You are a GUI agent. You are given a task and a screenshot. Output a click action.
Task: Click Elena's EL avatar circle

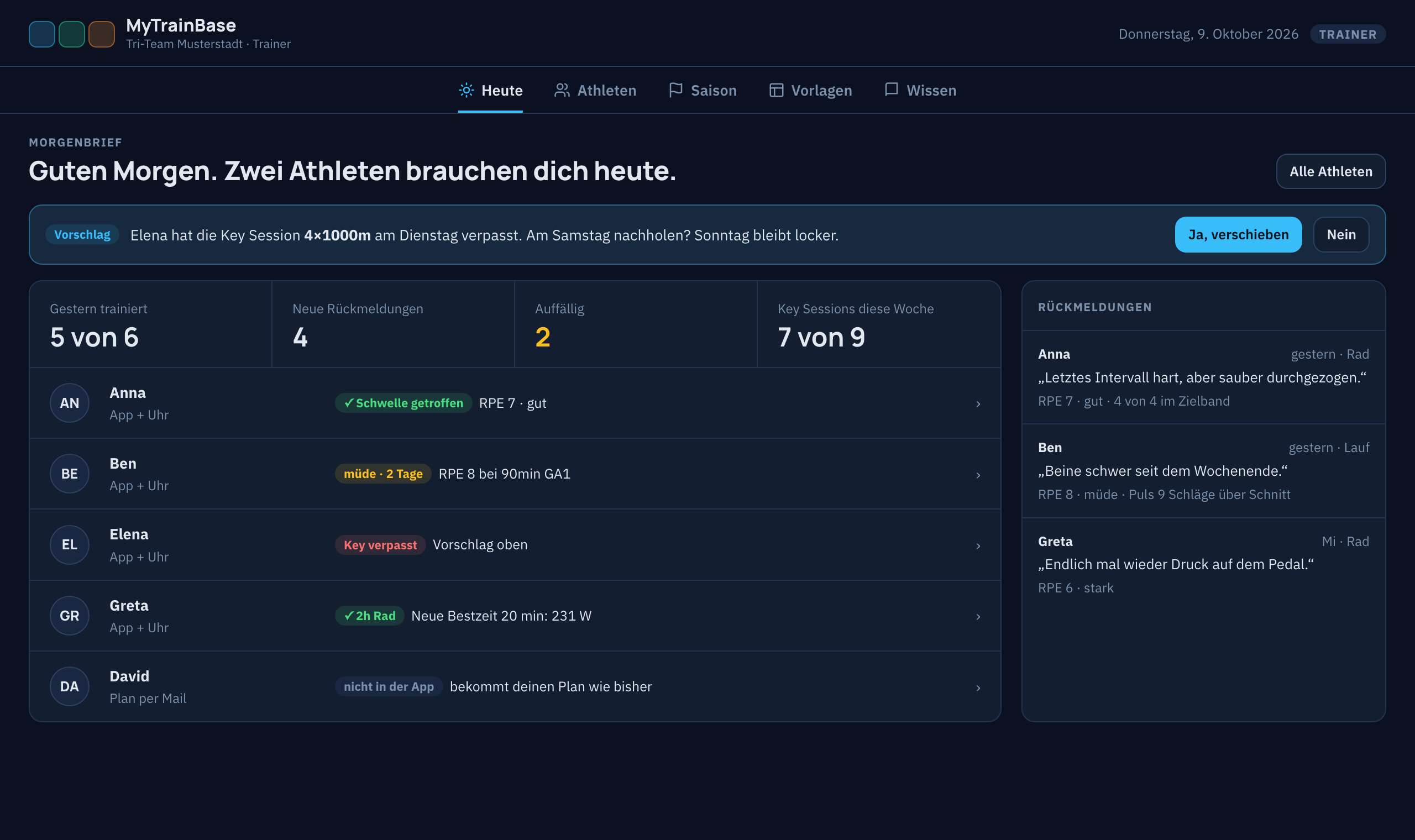pyautogui.click(x=70, y=544)
